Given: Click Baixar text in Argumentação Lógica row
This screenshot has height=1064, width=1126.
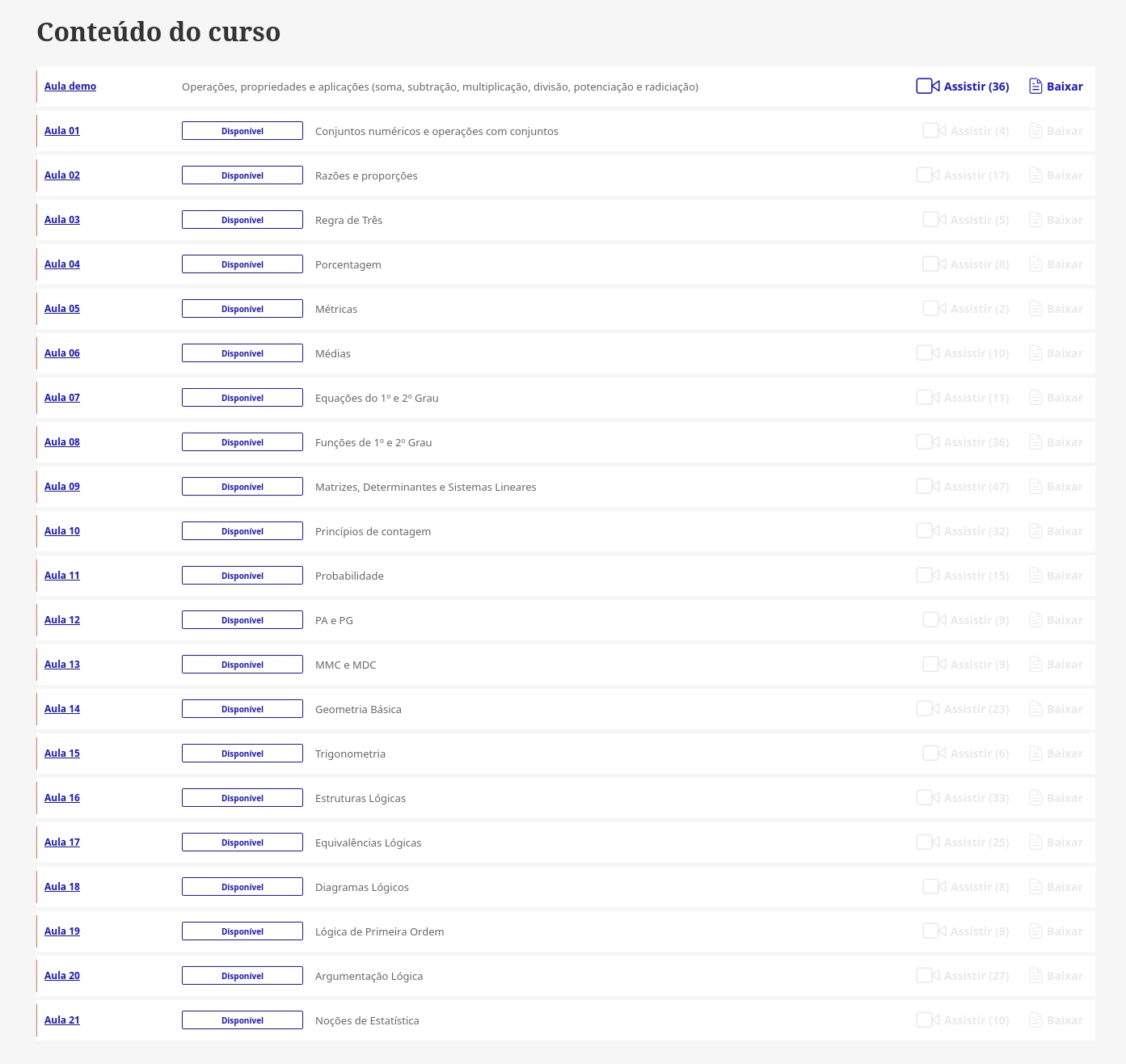Looking at the screenshot, I should [1065, 976].
